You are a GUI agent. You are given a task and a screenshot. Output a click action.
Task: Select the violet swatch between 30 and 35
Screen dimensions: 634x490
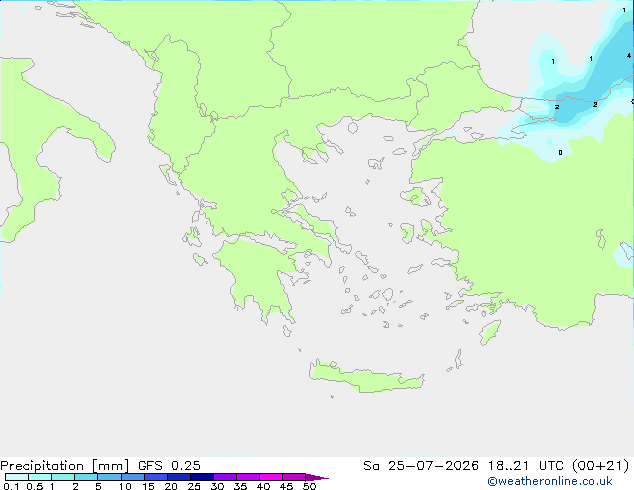tap(224, 477)
